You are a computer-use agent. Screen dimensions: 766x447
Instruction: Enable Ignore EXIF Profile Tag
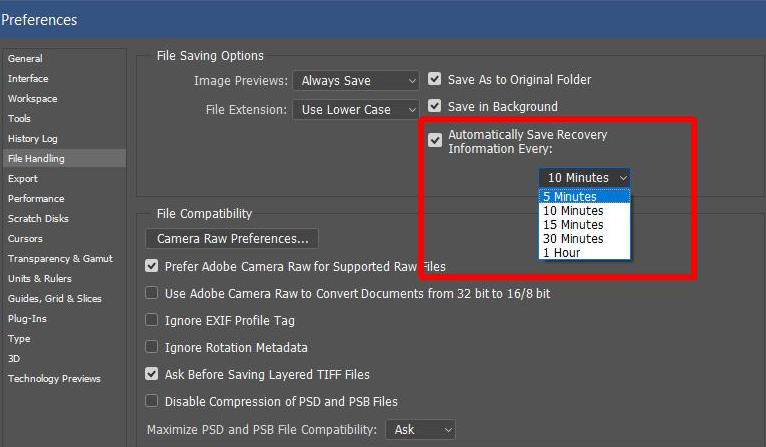tap(151, 320)
